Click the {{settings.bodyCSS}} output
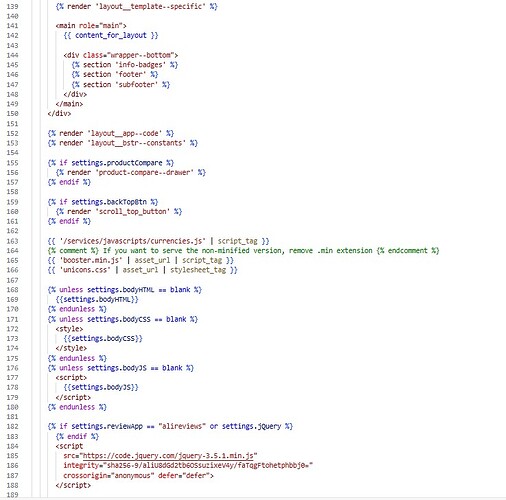 pyautogui.click(x=103, y=339)
